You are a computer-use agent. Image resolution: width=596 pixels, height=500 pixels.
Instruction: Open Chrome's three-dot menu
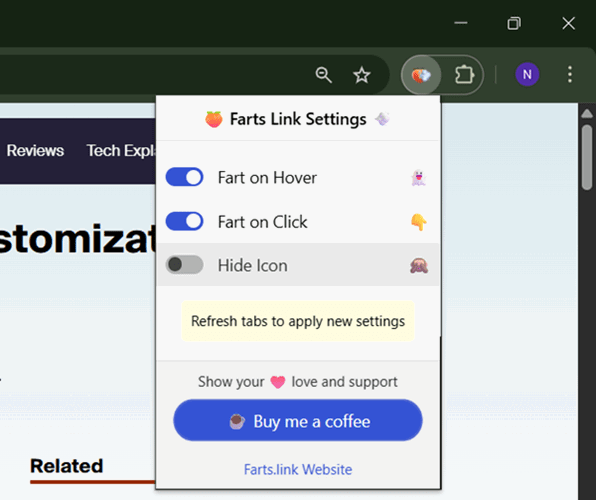click(569, 74)
